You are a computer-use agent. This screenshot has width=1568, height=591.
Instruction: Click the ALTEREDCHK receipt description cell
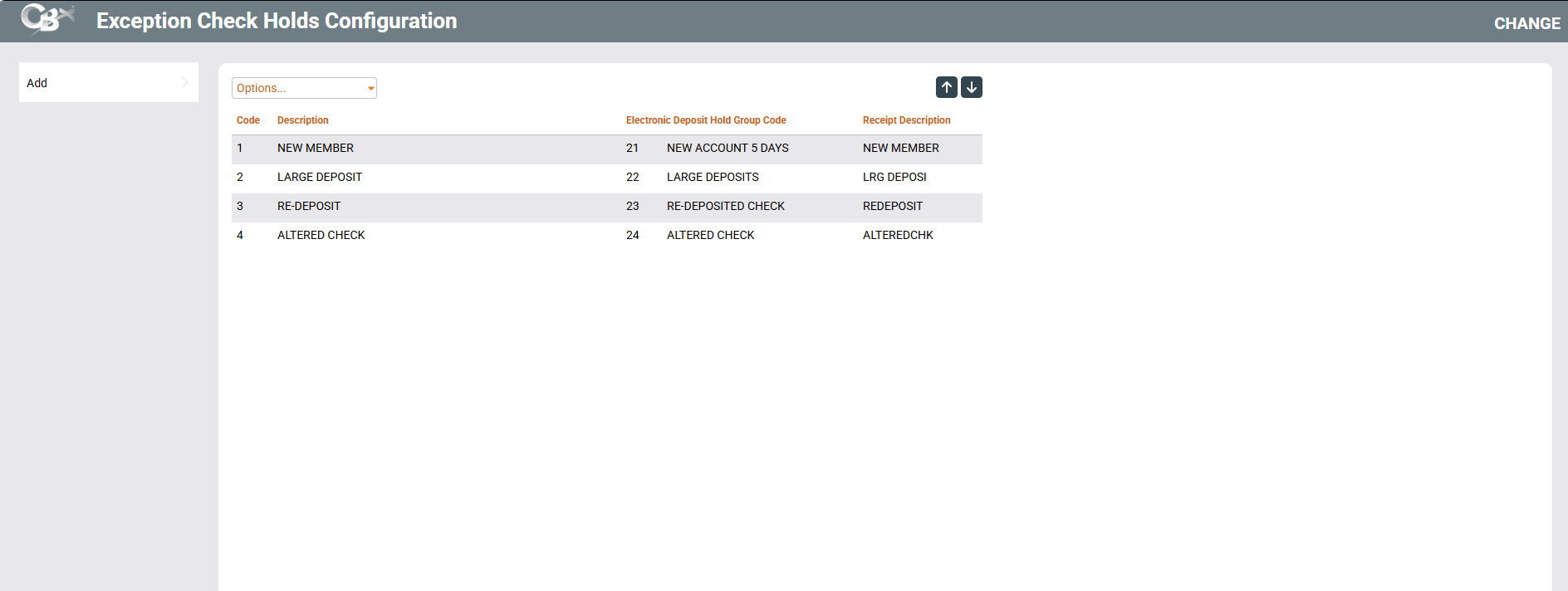pyautogui.click(x=898, y=235)
